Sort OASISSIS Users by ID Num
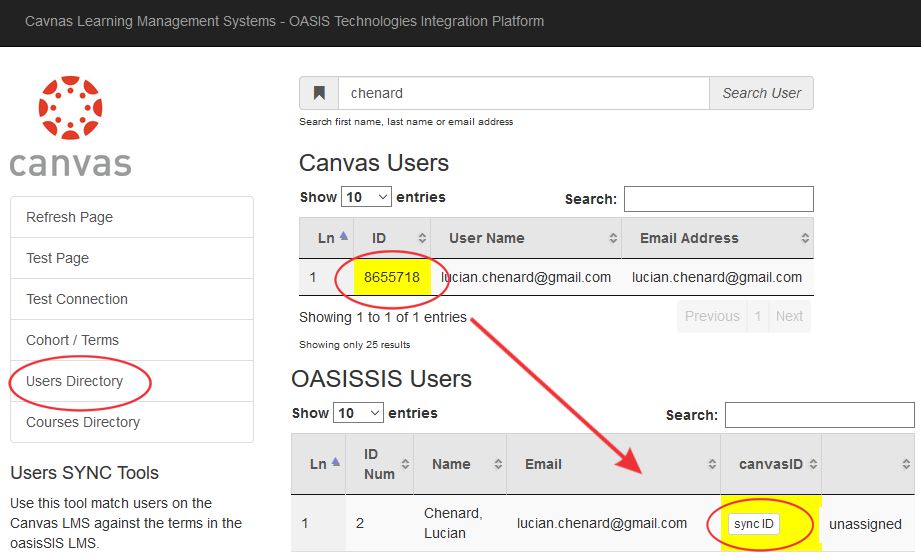The image size is (921, 559). (380, 464)
